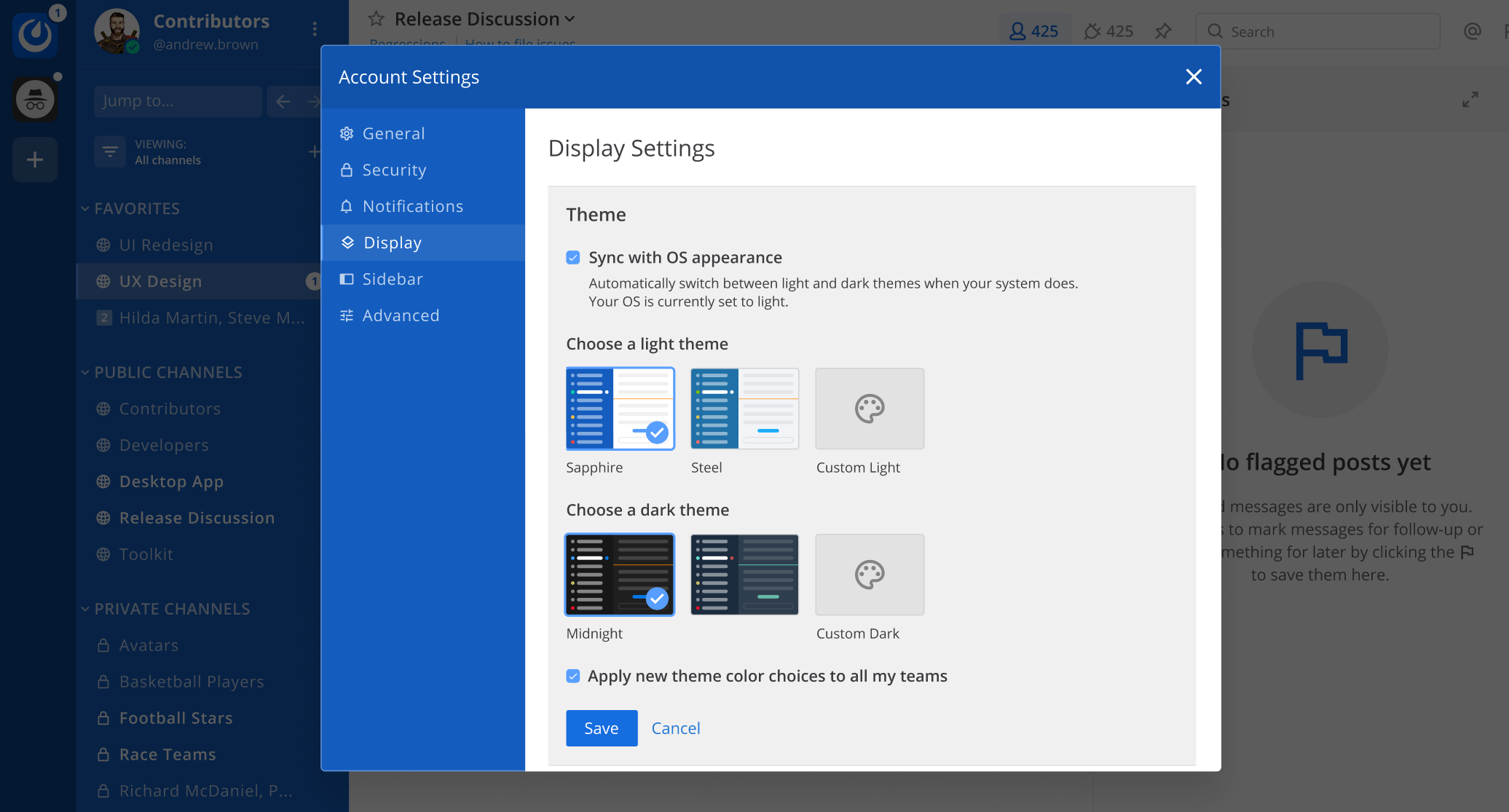This screenshot has height=812, width=1509.
Task: Click the mentions @ icon
Action: (x=1472, y=31)
